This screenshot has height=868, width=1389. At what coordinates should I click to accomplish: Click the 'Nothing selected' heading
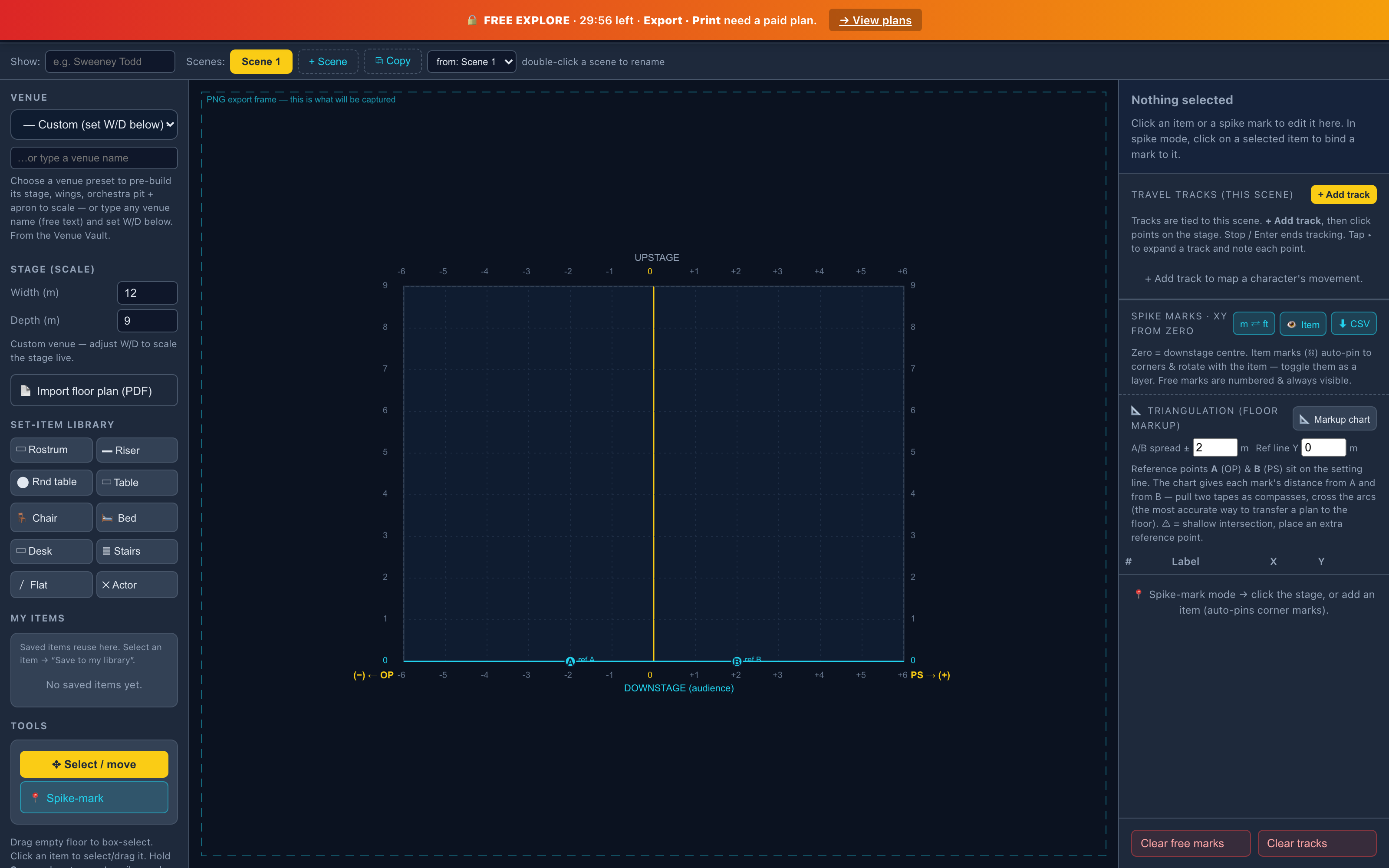pos(1182,100)
